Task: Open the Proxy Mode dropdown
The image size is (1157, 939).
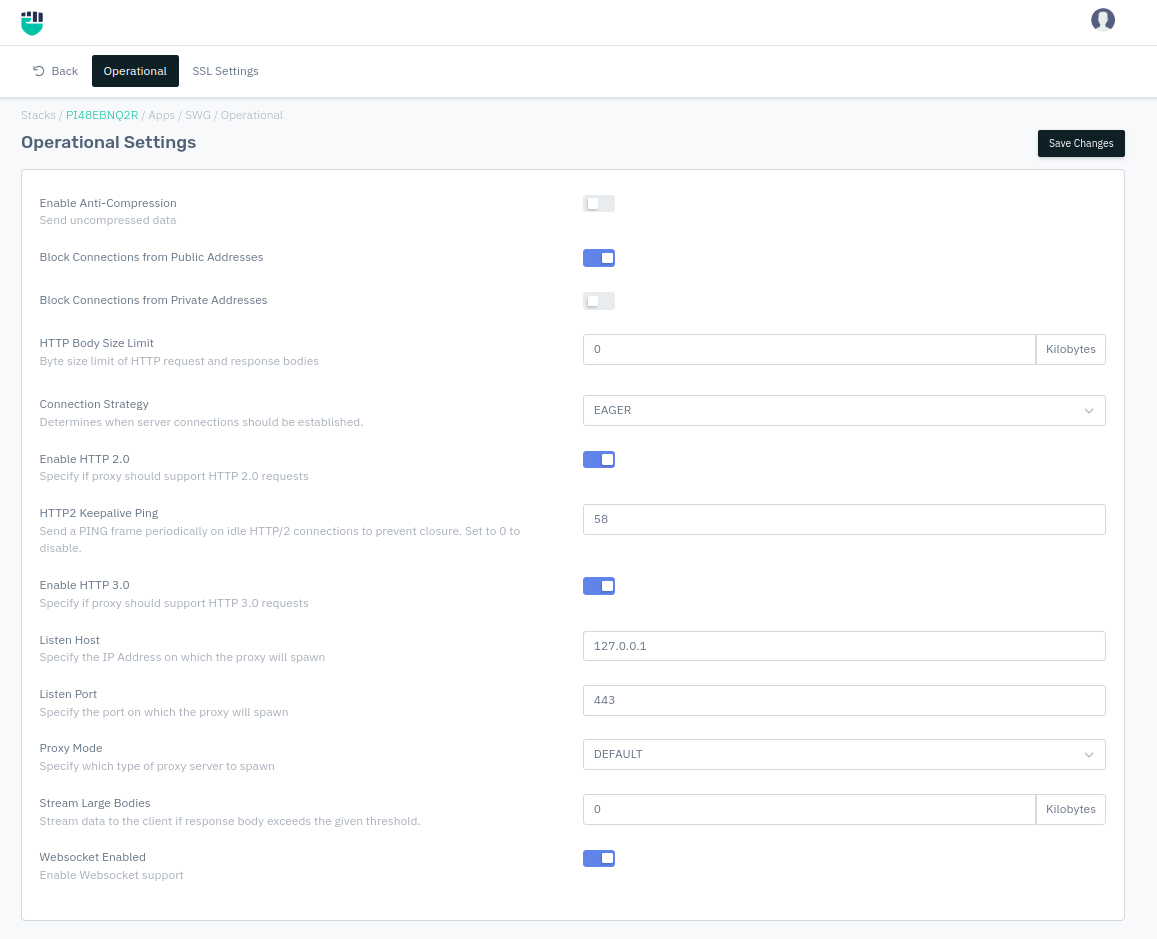Action: click(844, 754)
